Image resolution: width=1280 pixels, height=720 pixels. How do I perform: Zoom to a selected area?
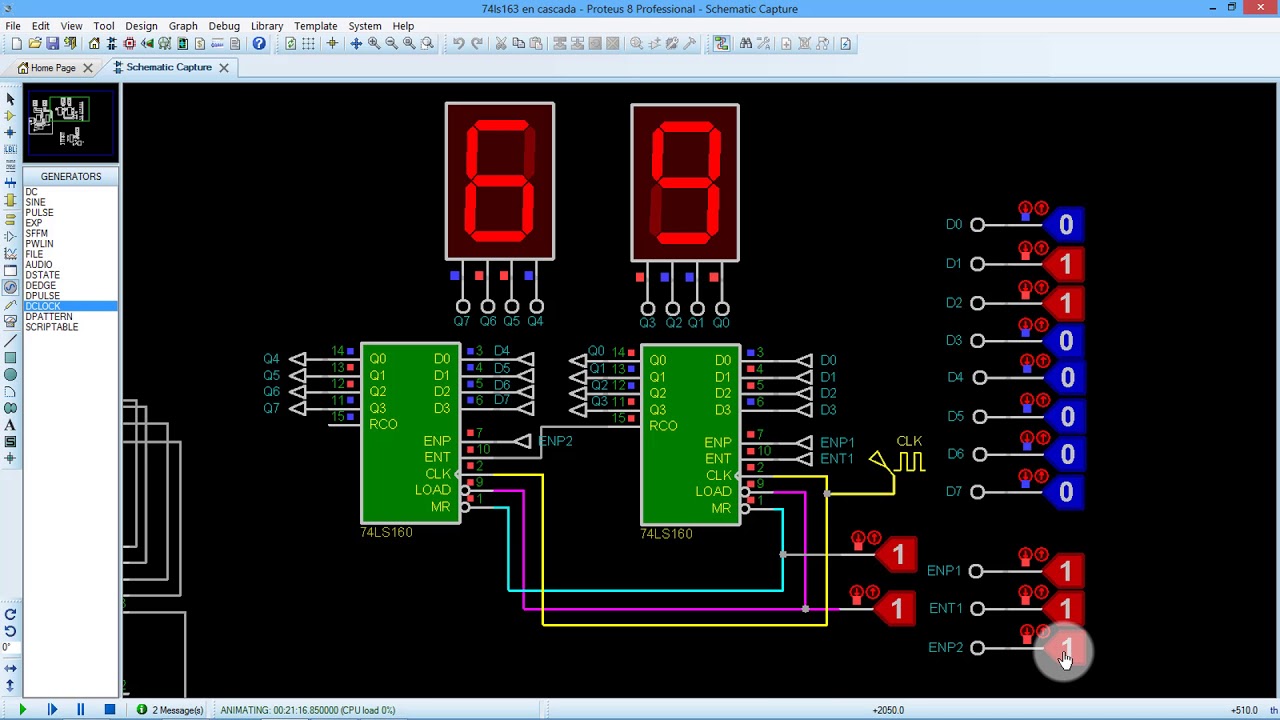coord(427,44)
